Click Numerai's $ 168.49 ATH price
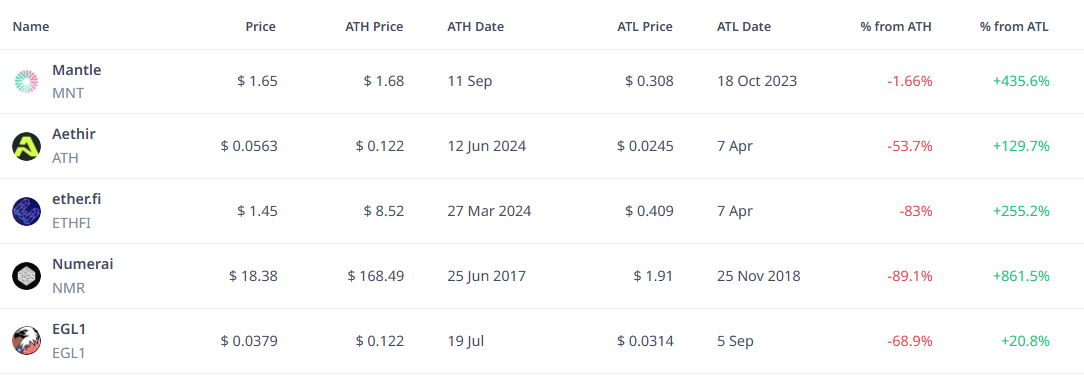 (x=376, y=276)
